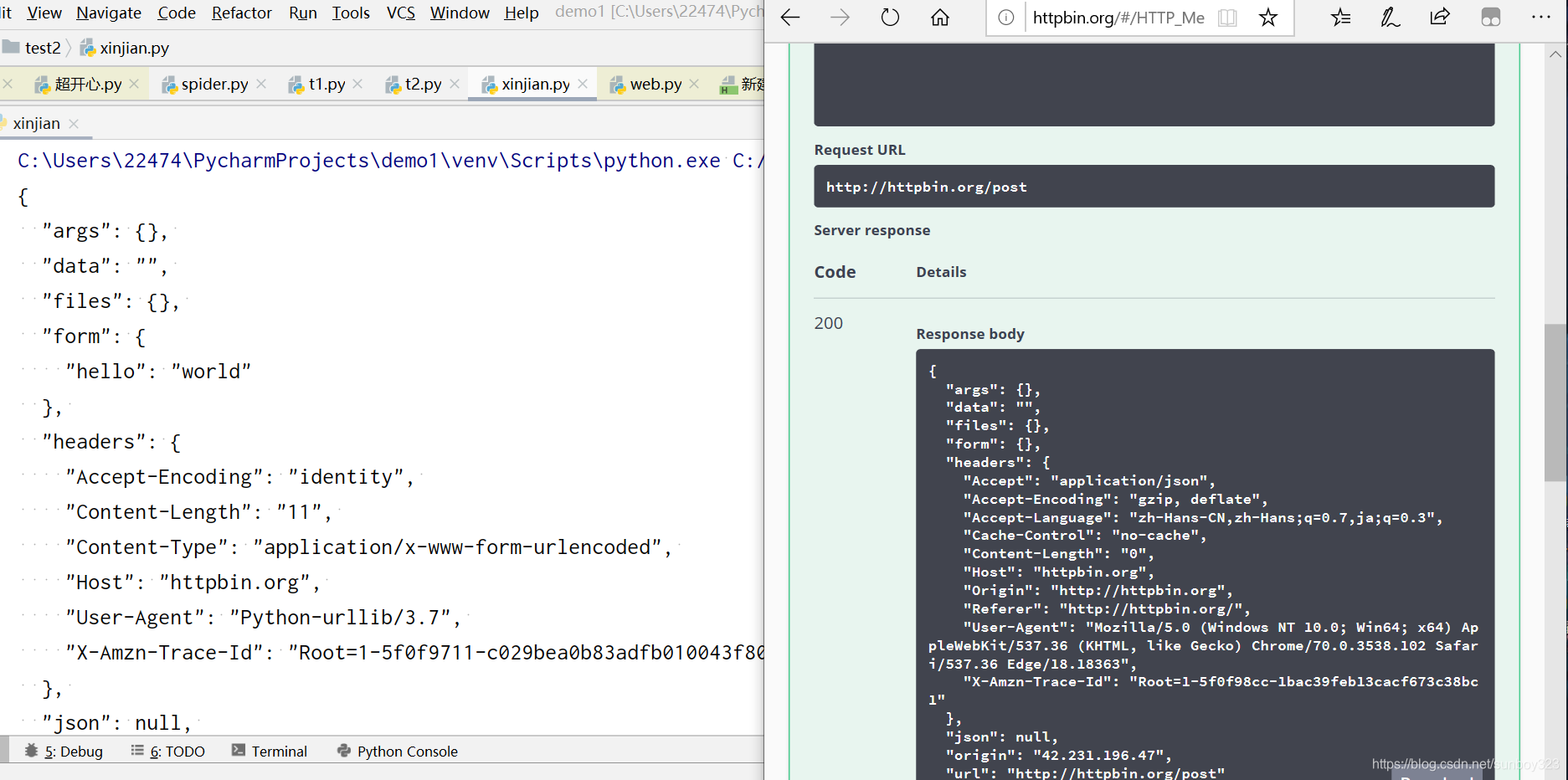Open the VCS menu
1568x780 pixels.
click(x=401, y=13)
